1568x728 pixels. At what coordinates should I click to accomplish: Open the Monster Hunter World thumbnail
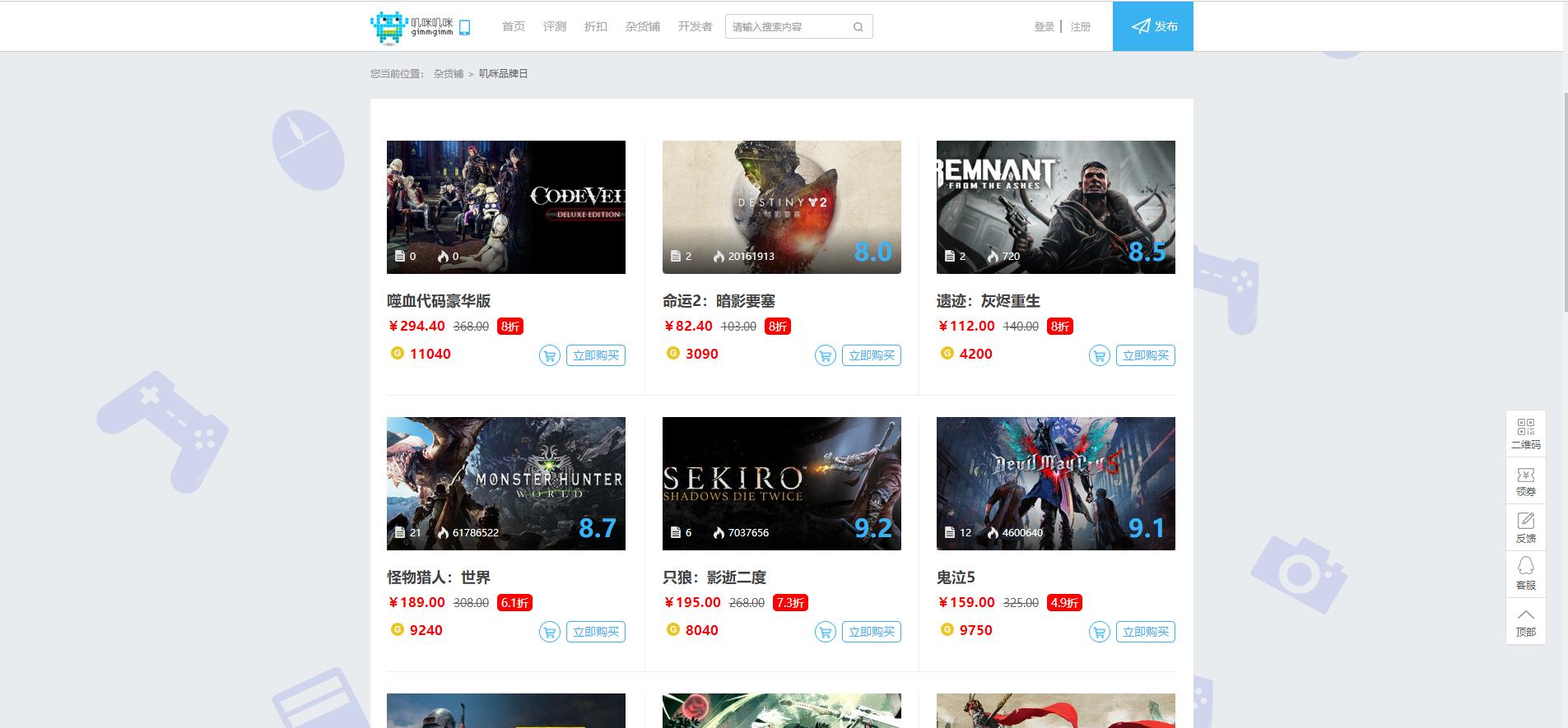506,484
